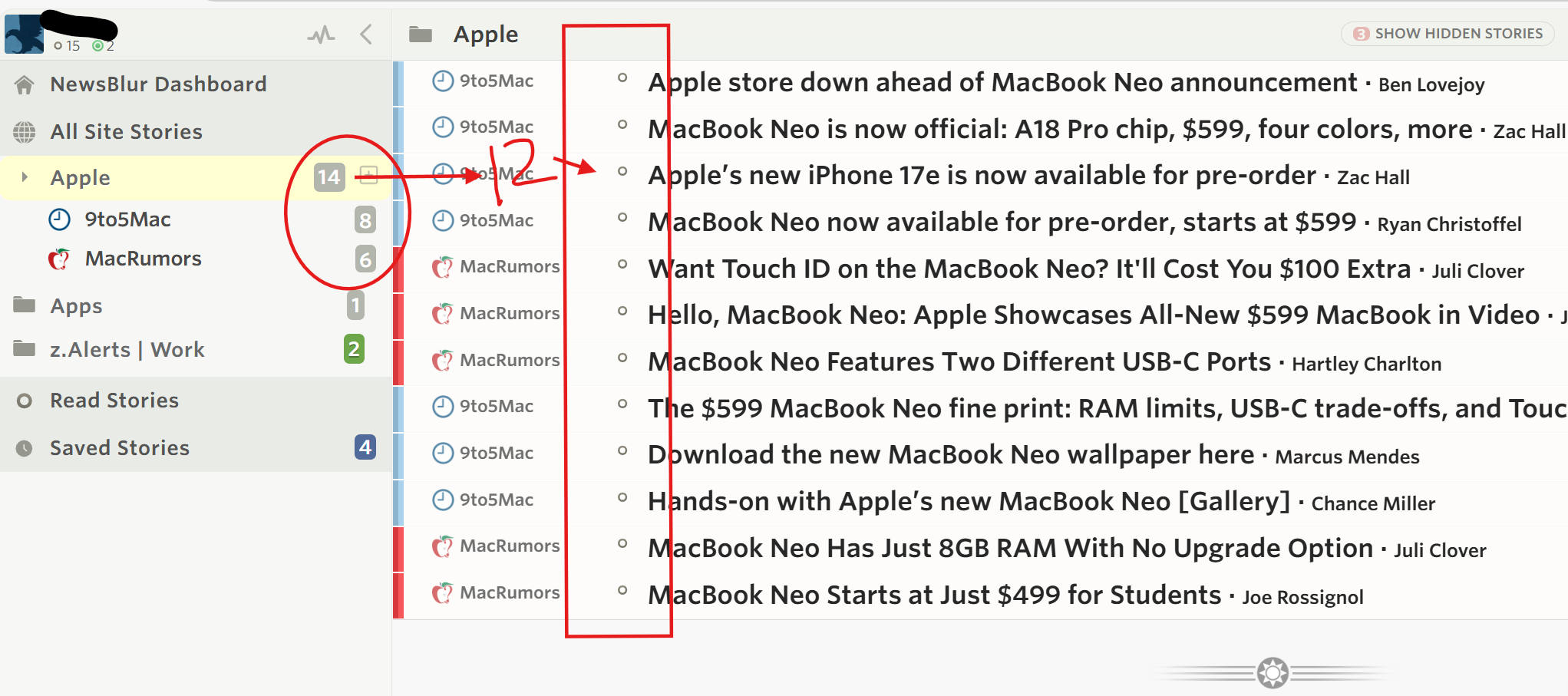Viewport: 1568px width, 696px height.
Task: Click the user profile avatar
Action: tap(24, 35)
